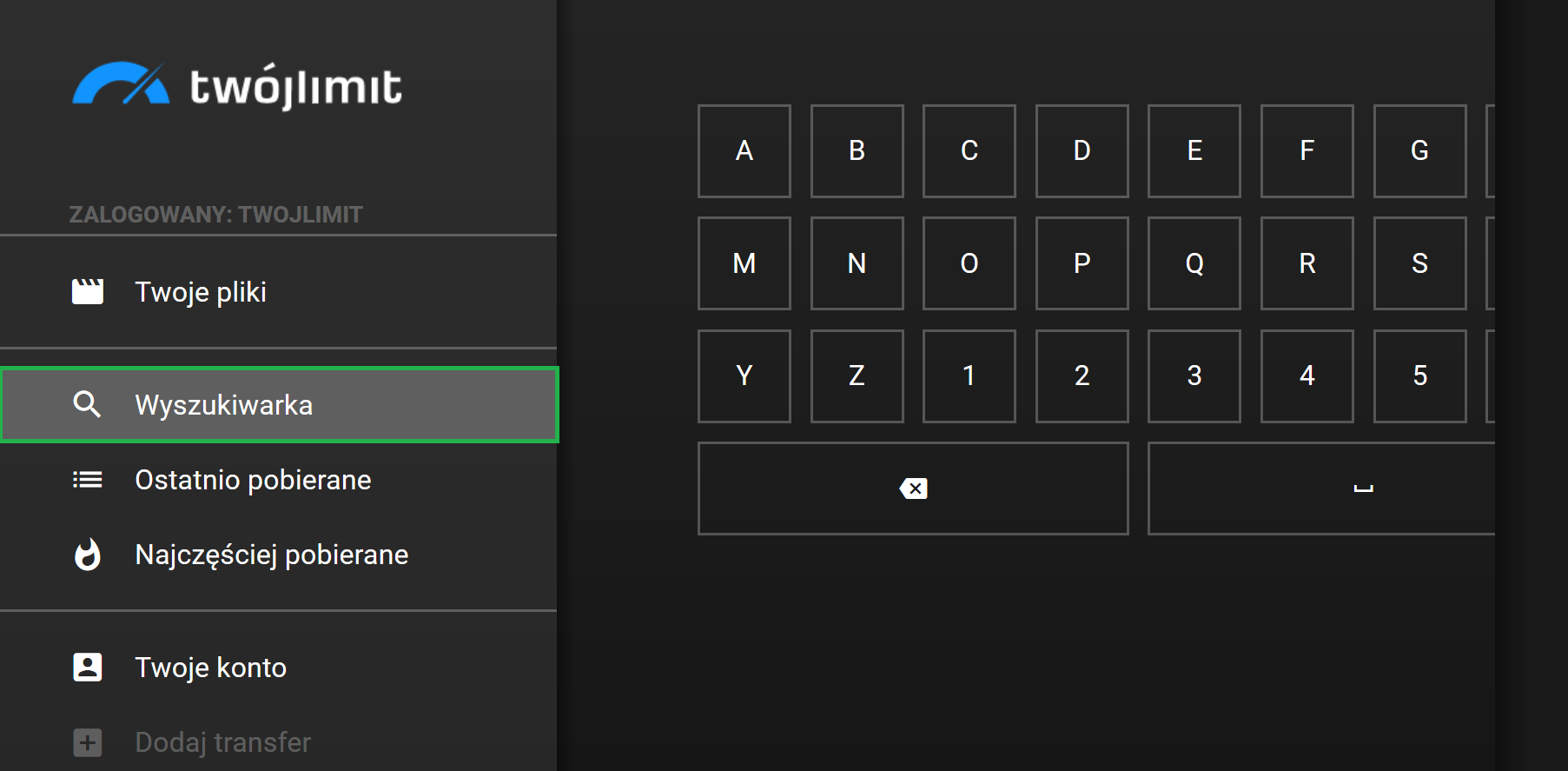Click the plus icon for Dodaj transfer
The width and height of the screenshot is (1568, 771).
tap(87, 742)
